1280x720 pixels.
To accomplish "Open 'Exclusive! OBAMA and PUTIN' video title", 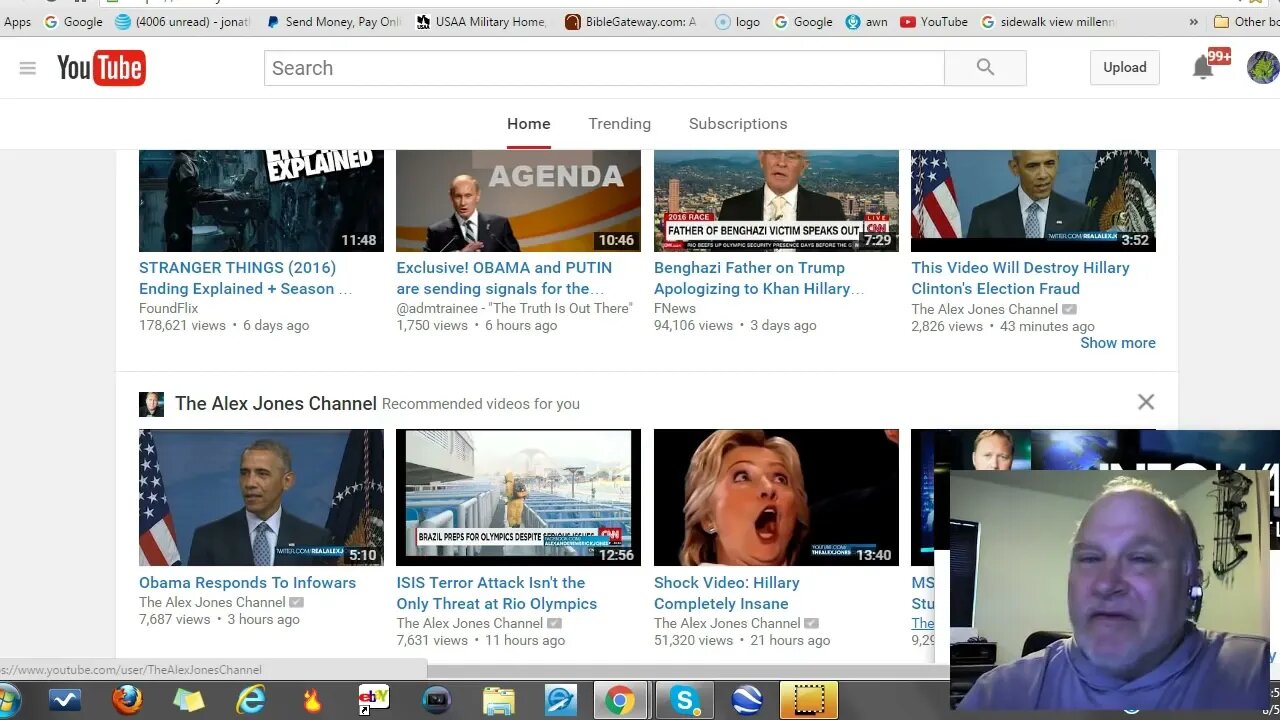I will [x=504, y=278].
